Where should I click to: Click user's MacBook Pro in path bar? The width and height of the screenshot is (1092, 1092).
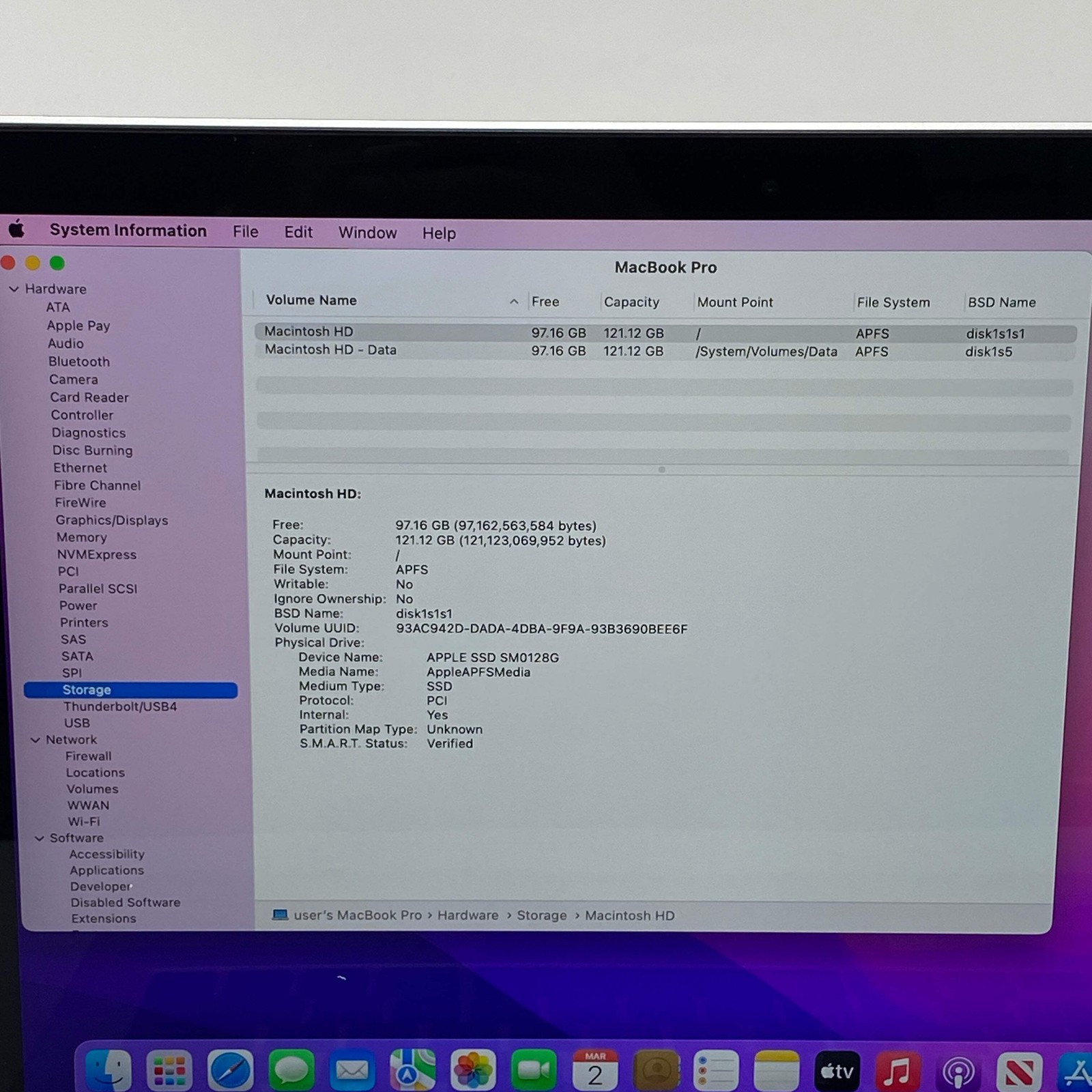[x=358, y=915]
